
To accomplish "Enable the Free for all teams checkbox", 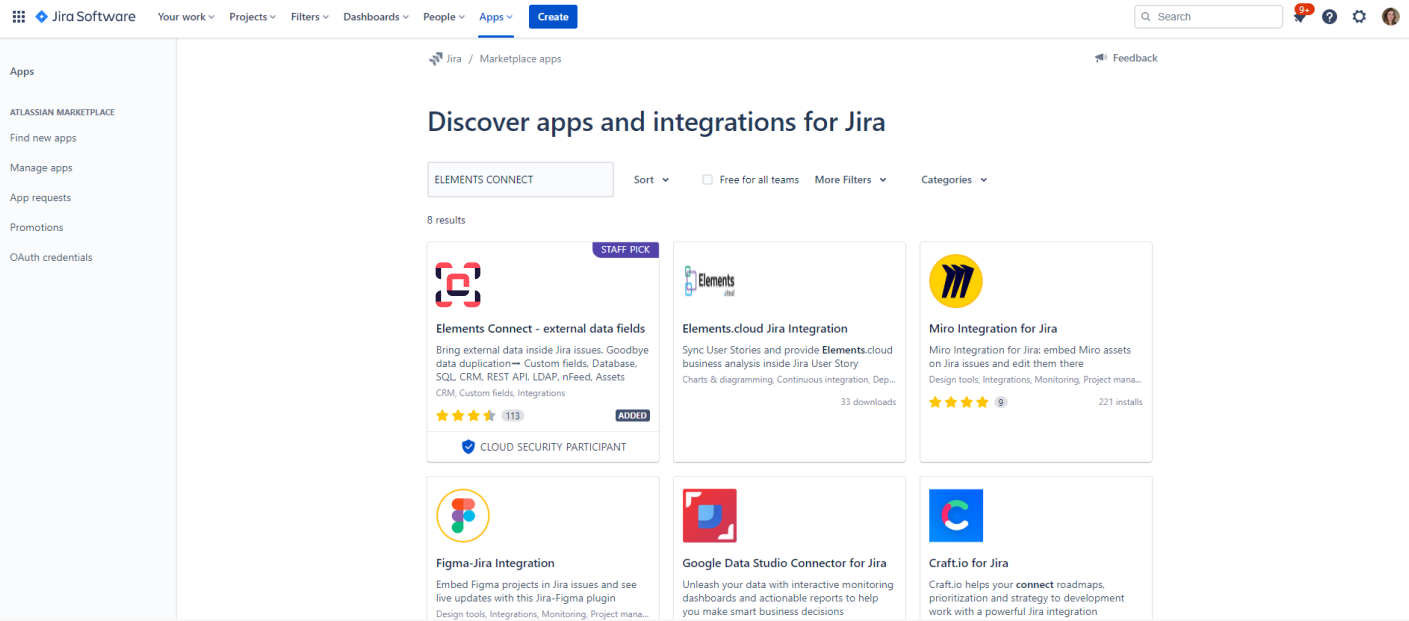I will 707,180.
